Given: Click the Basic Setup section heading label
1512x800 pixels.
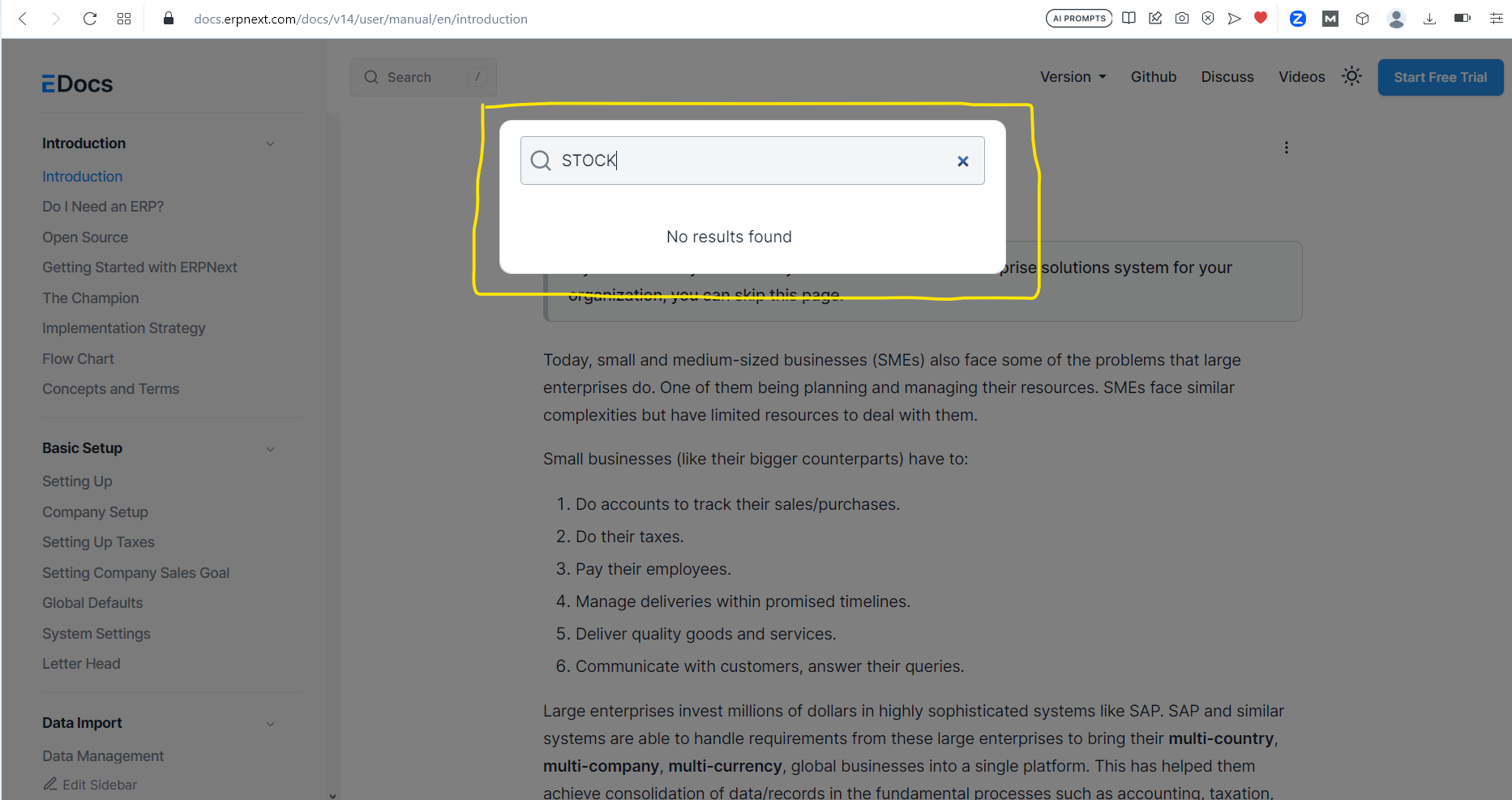Looking at the screenshot, I should (82, 448).
